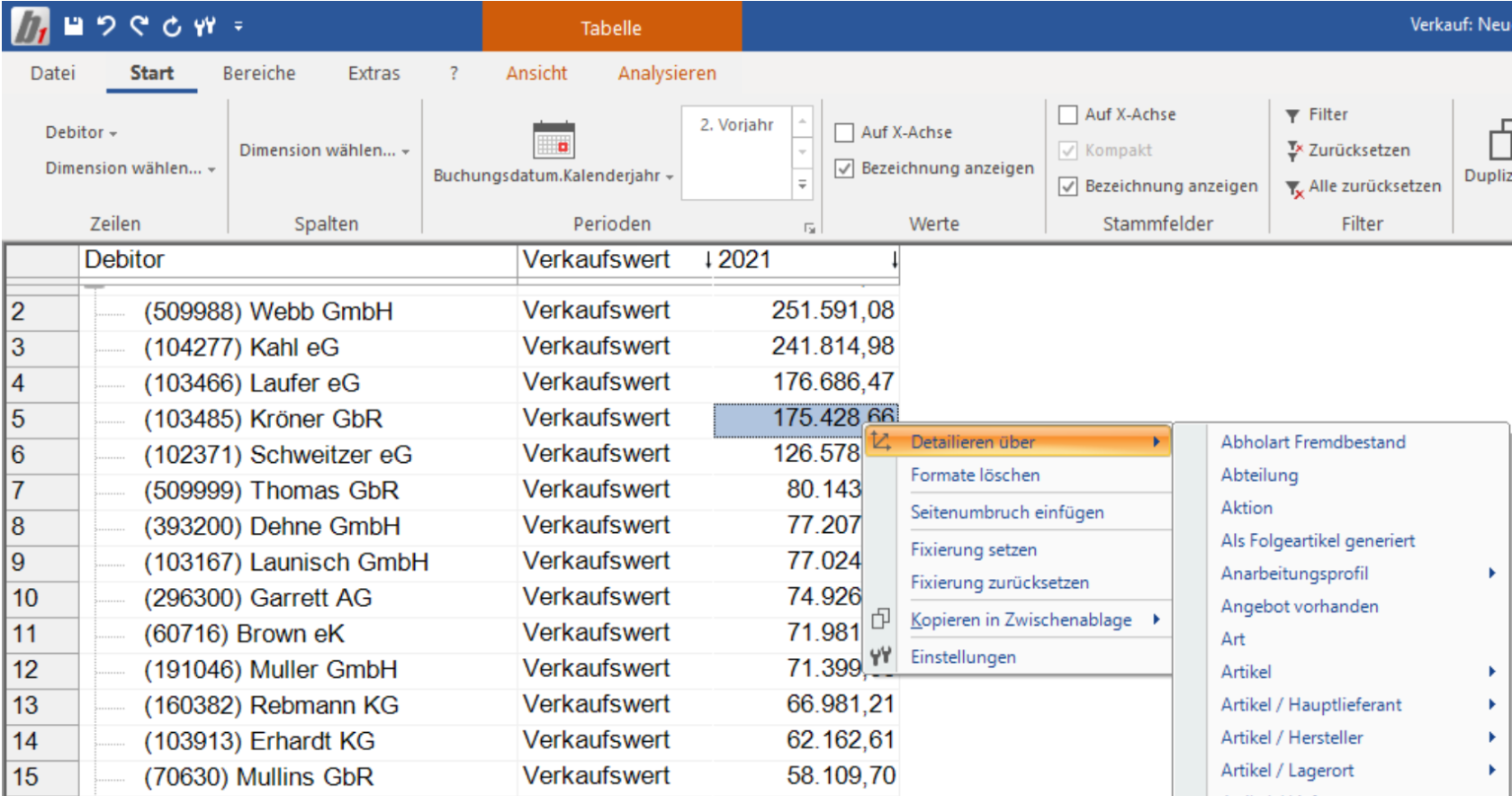The width and height of the screenshot is (1512, 796).
Task: Click the Zurücksetzen filter icon
Action: [x=1294, y=150]
